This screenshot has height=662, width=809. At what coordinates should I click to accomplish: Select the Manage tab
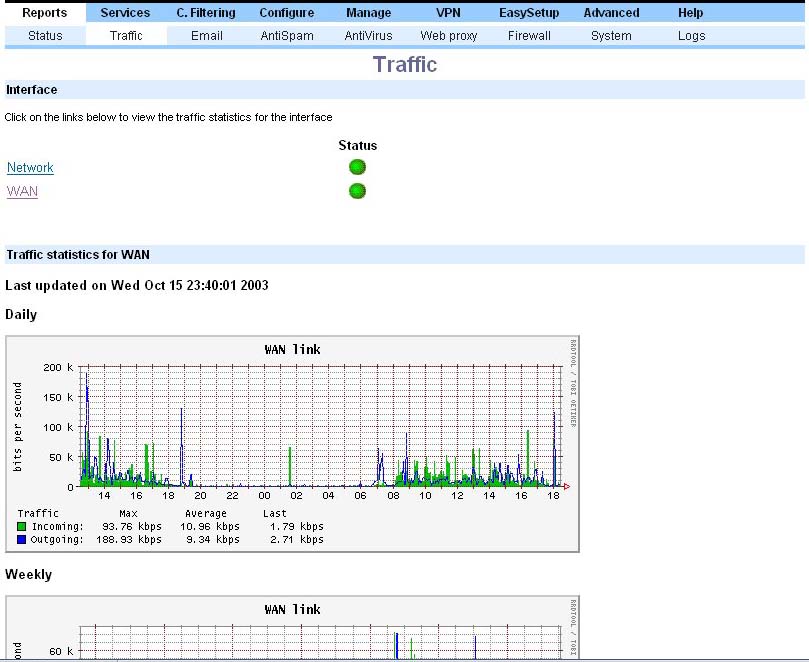(368, 13)
